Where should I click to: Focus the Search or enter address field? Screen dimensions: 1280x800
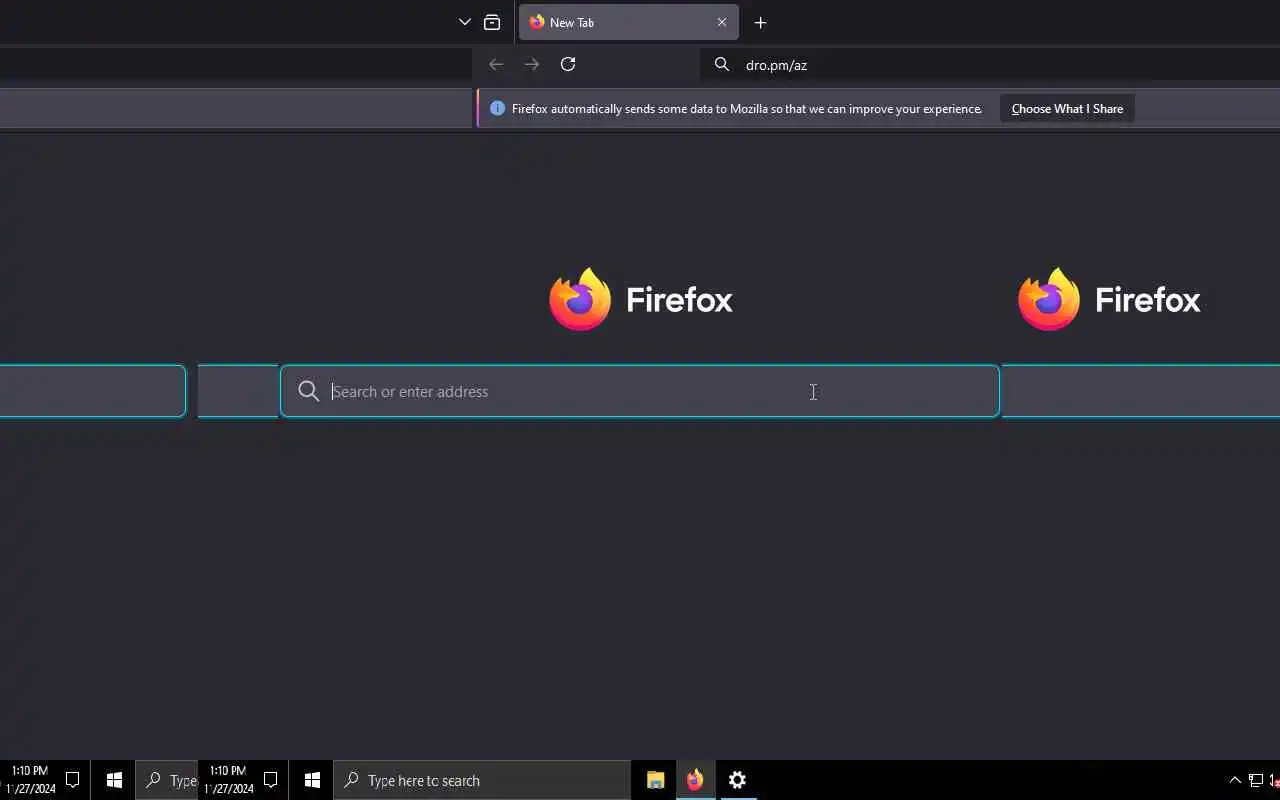coord(640,391)
